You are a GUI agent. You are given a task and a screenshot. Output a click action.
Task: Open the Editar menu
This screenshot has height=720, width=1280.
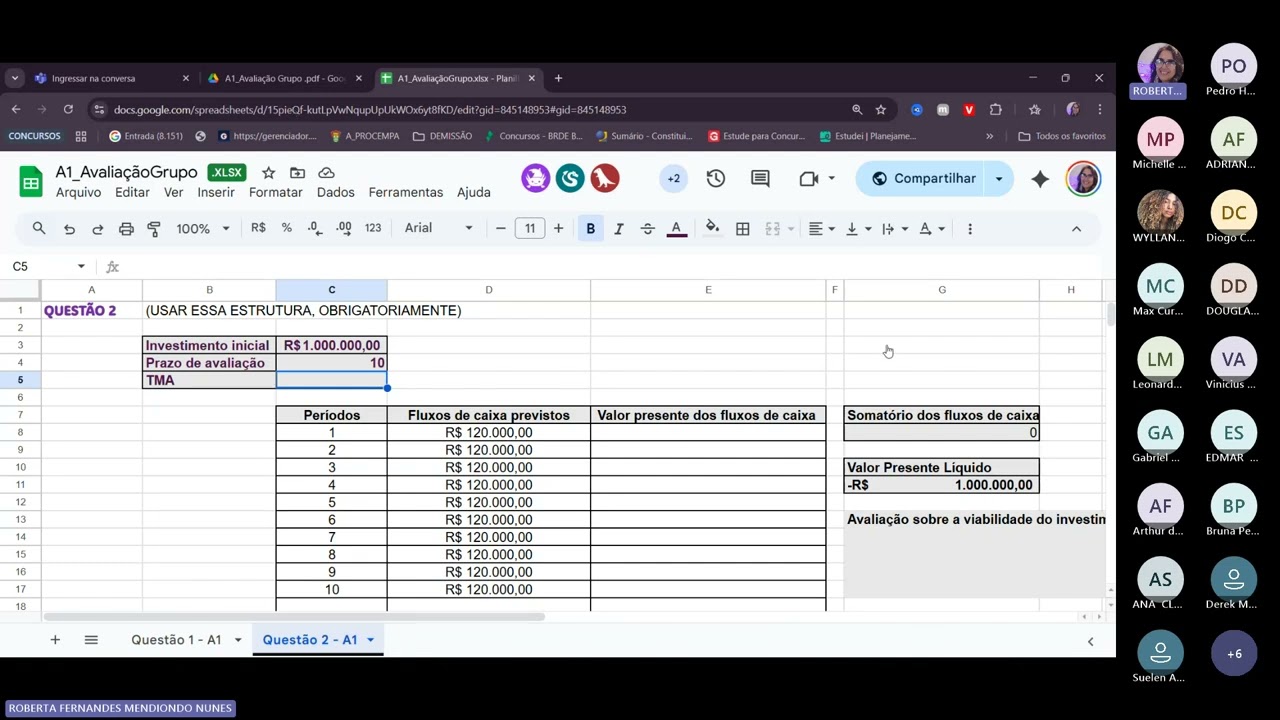[x=132, y=192]
